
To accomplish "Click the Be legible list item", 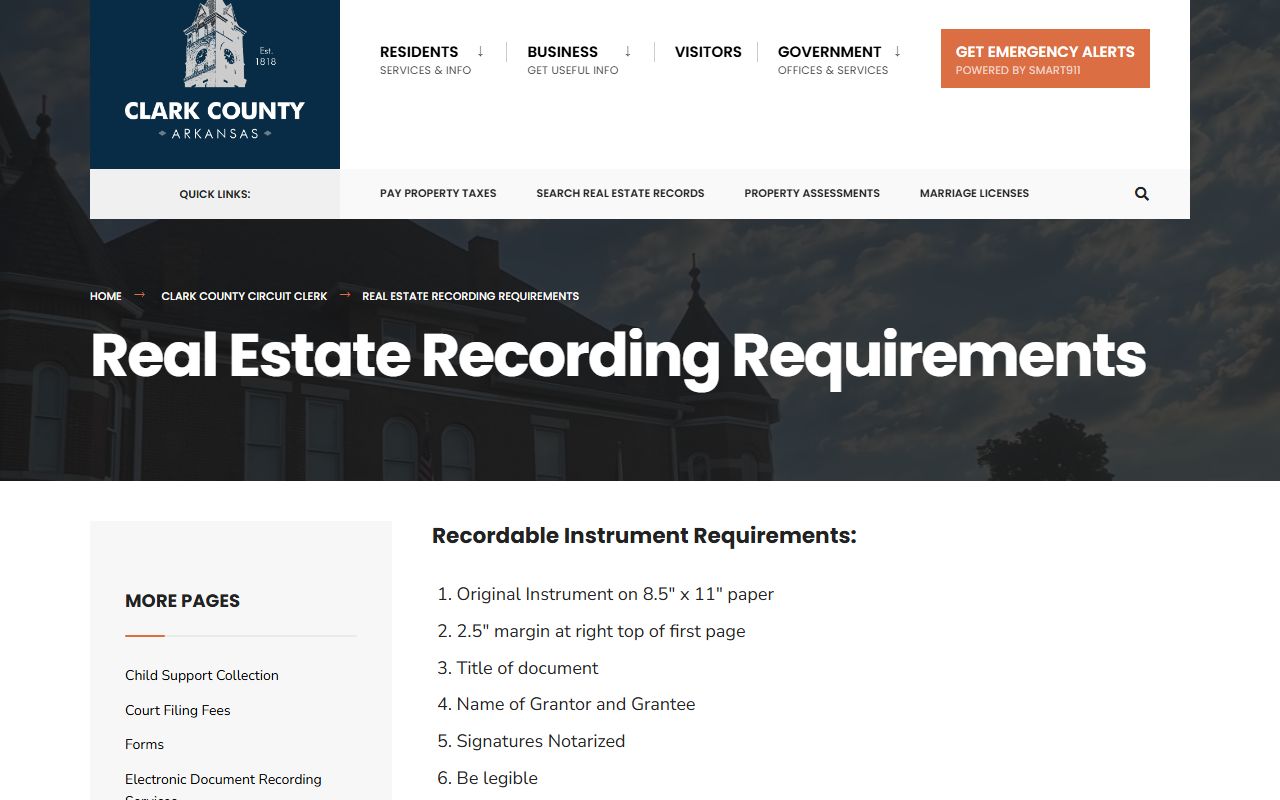I will point(497,778).
